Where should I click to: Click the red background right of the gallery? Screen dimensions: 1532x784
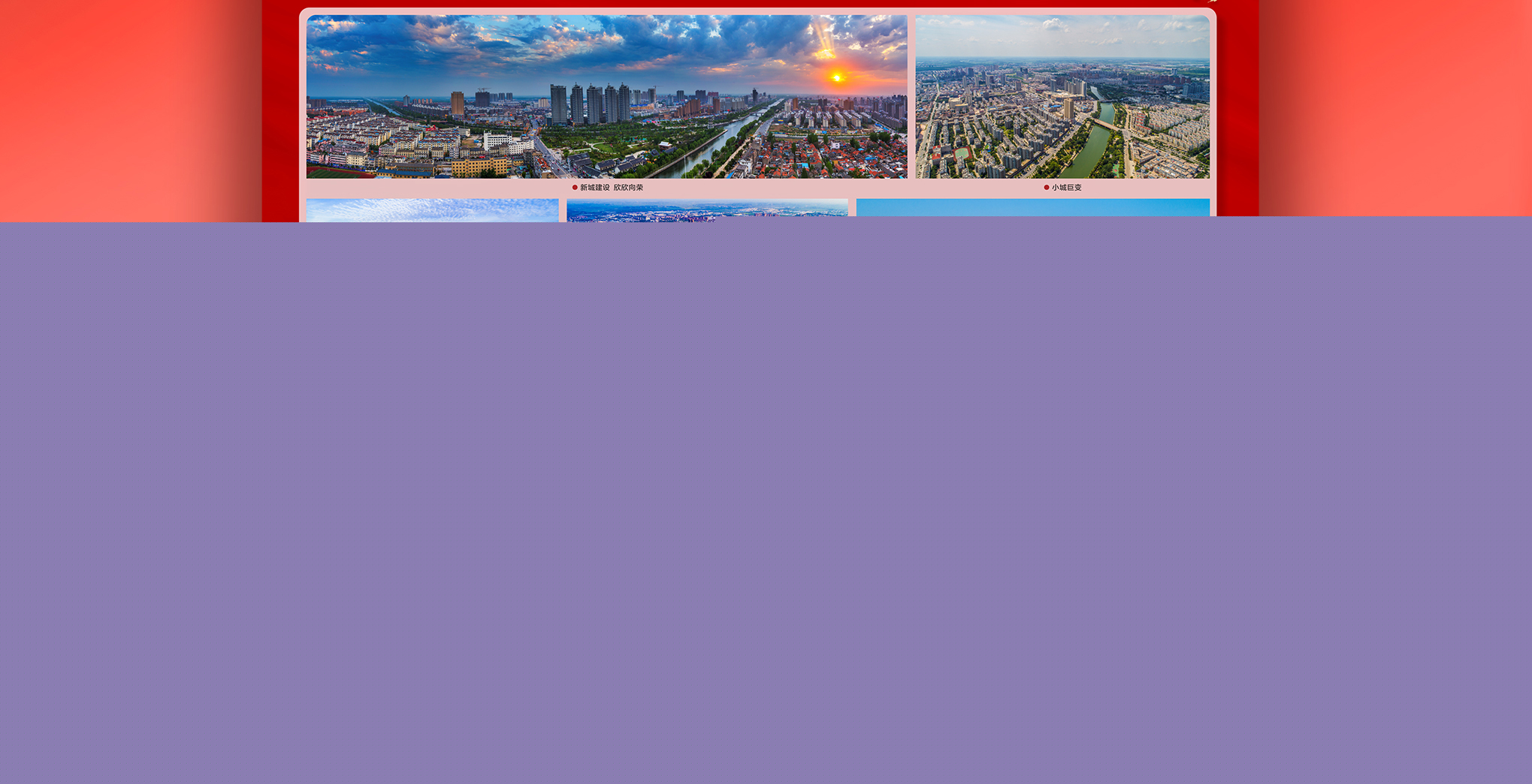[x=1398, y=113]
